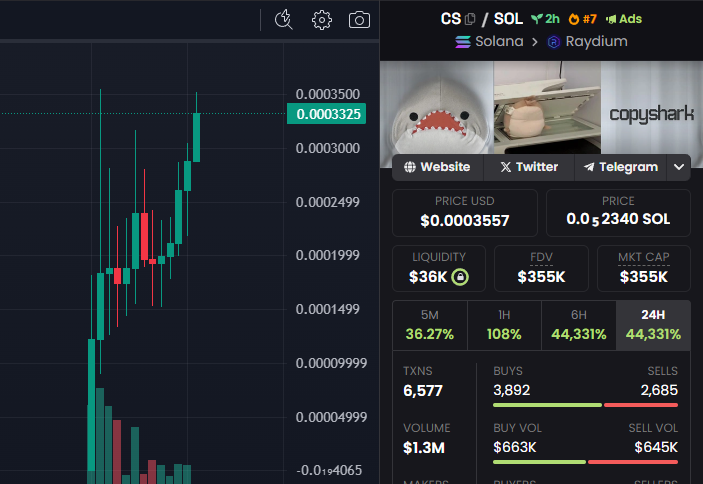Click the LIQUIDITY $36K value
Image resolution: width=703 pixels, height=484 pixels.
[x=428, y=277]
